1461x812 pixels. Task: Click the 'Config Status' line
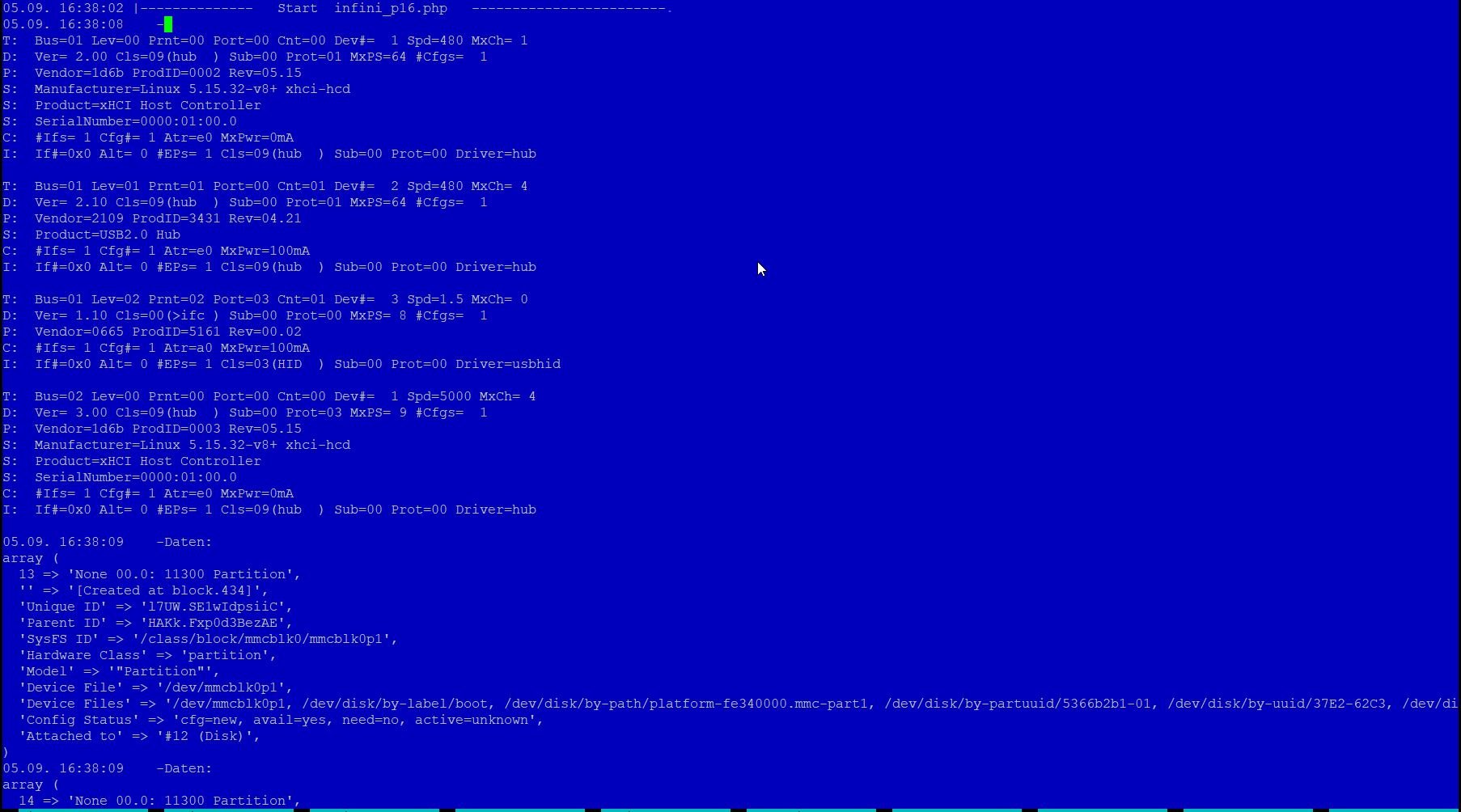(280, 720)
